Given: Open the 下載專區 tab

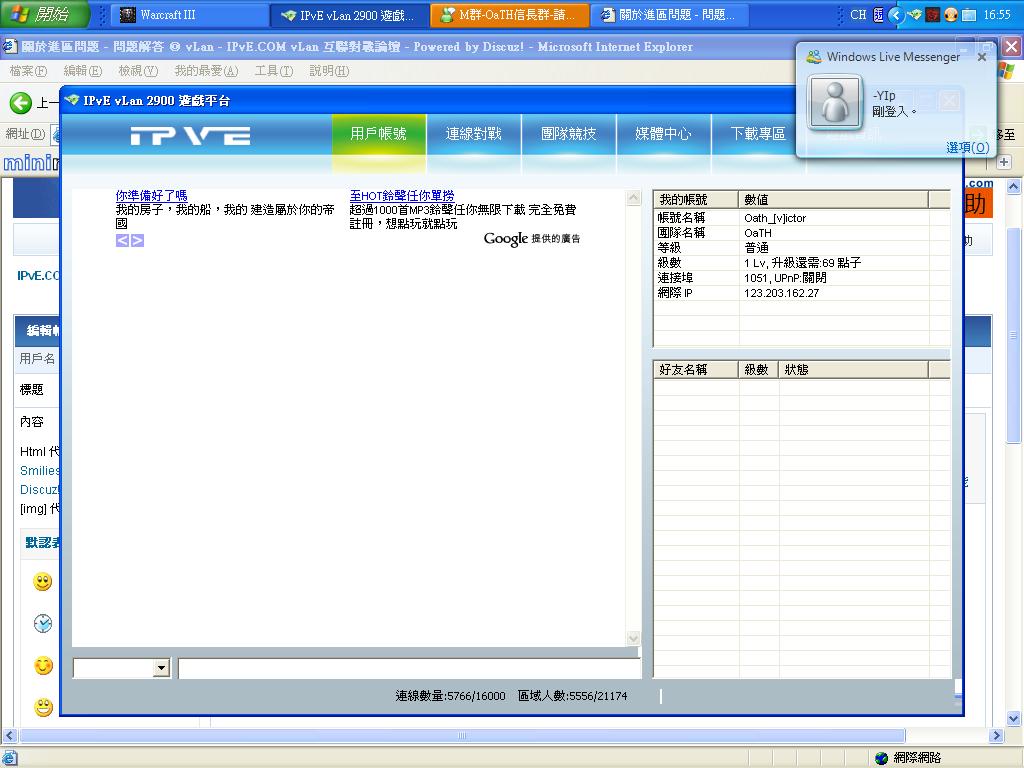Looking at the screenshot, I should coord(758,134).
